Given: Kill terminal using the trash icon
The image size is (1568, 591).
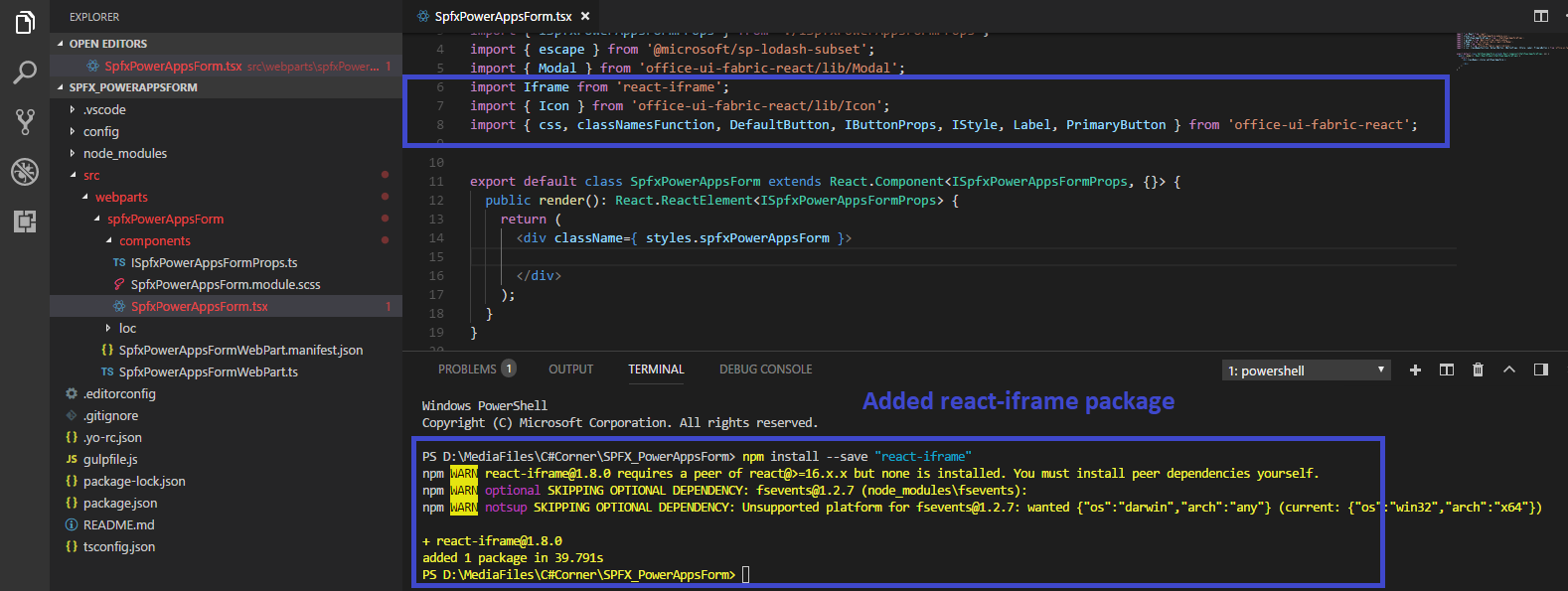Looking at the screenshot, I should tap(1478, 369).
